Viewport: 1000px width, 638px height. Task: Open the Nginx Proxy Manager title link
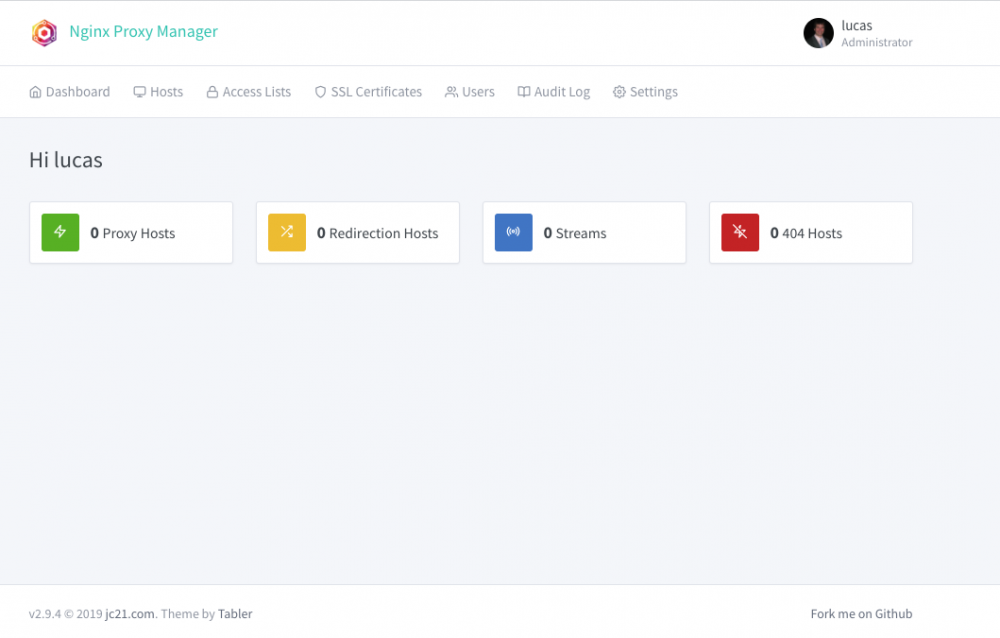click(x=143, y=31)
